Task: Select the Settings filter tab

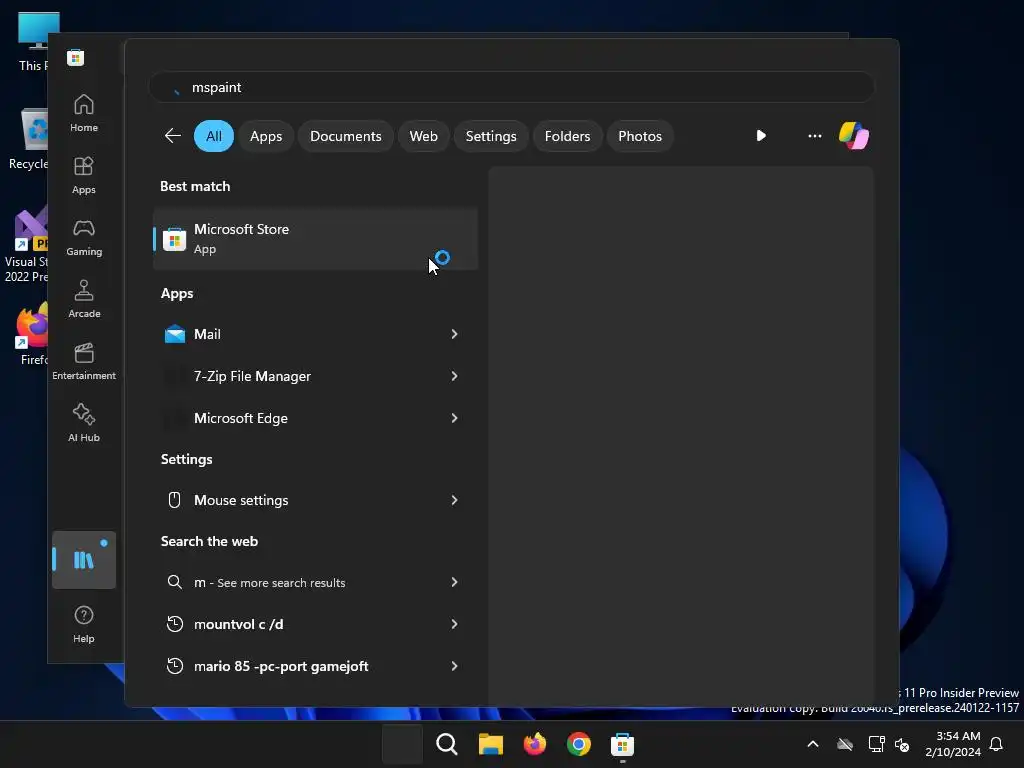Action: tap(491, 136)
